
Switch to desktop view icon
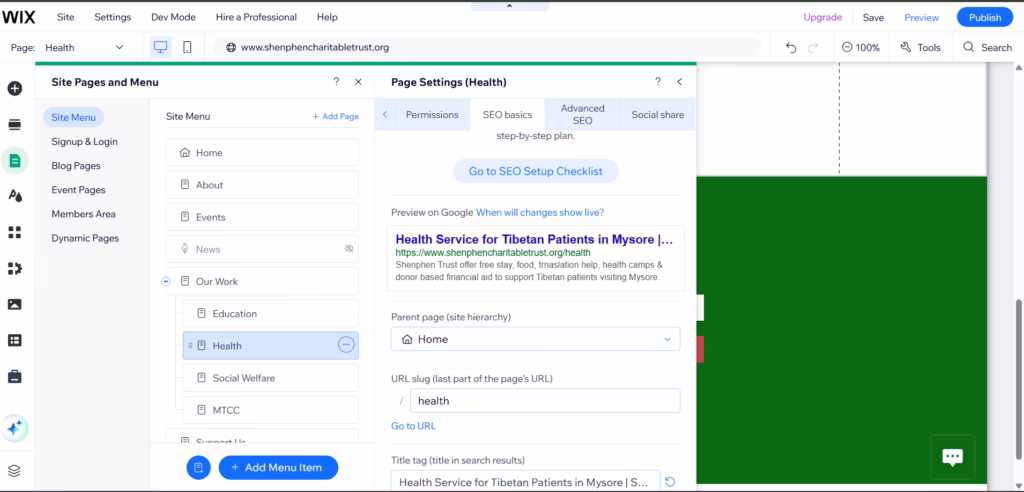pos(161,47)
